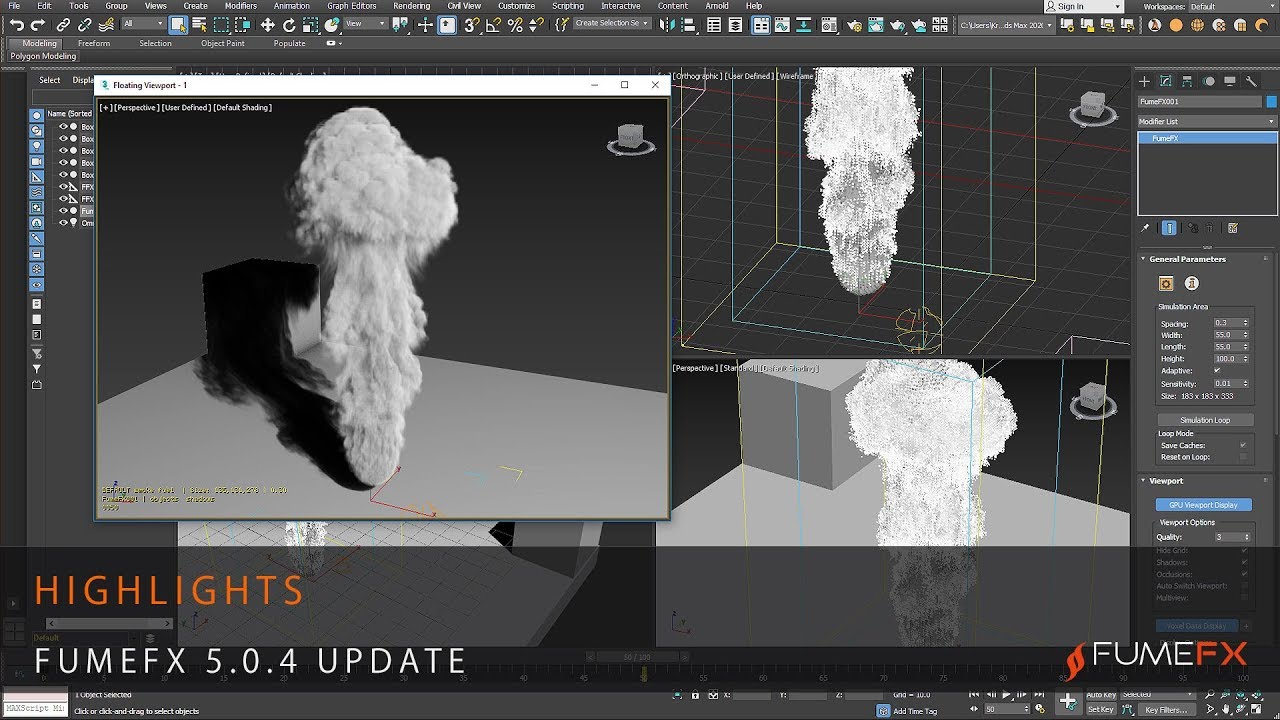Open the Rendering menu

click(411, 6)
